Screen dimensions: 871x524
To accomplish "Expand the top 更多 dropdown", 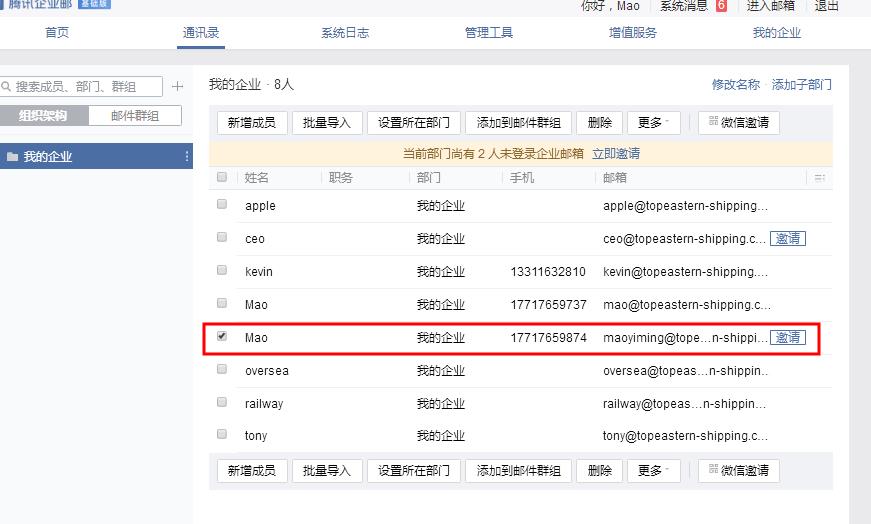I will click(x=653, y=123).
